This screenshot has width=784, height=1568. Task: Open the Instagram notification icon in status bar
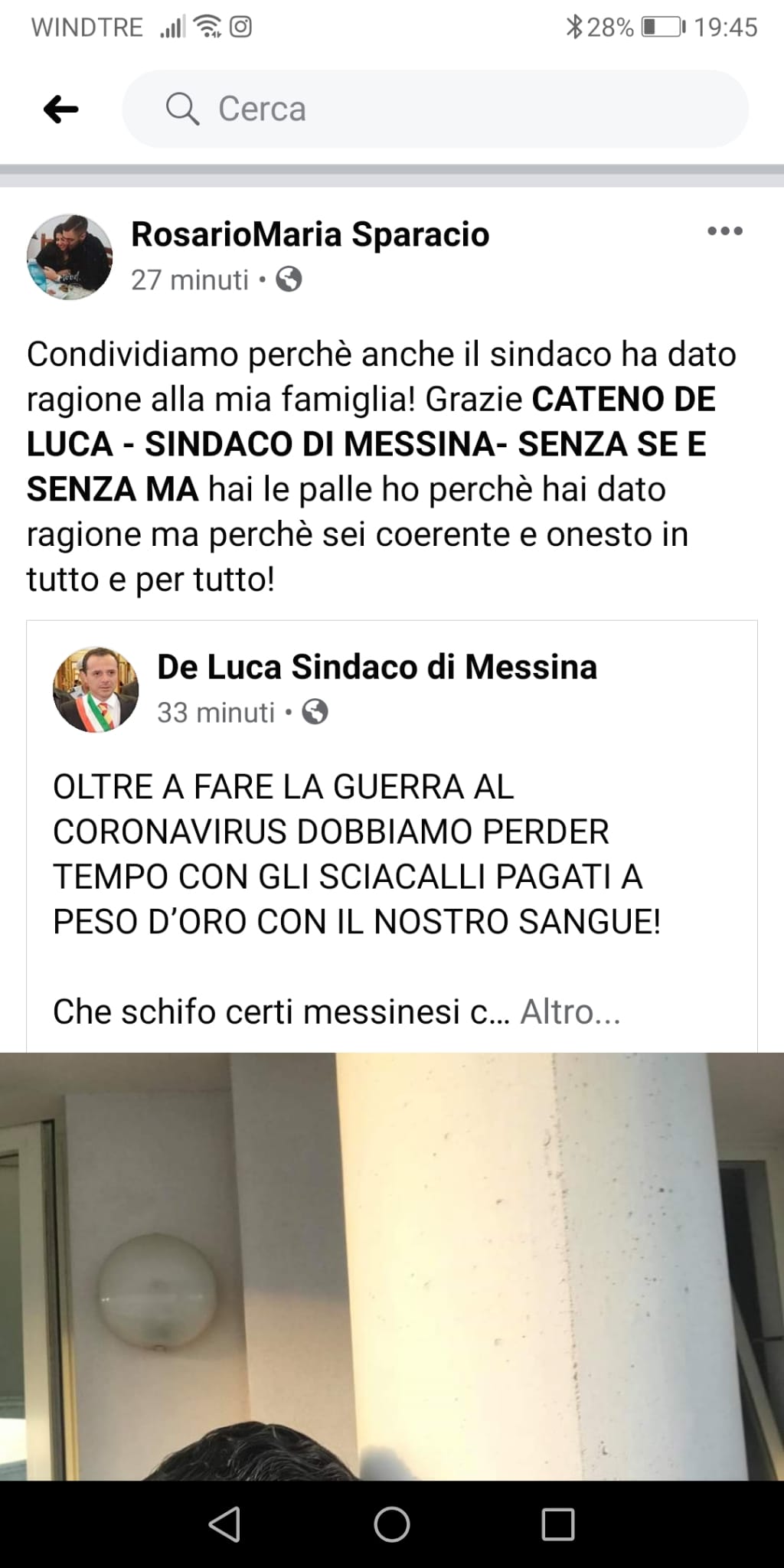[x=241, y=28]
